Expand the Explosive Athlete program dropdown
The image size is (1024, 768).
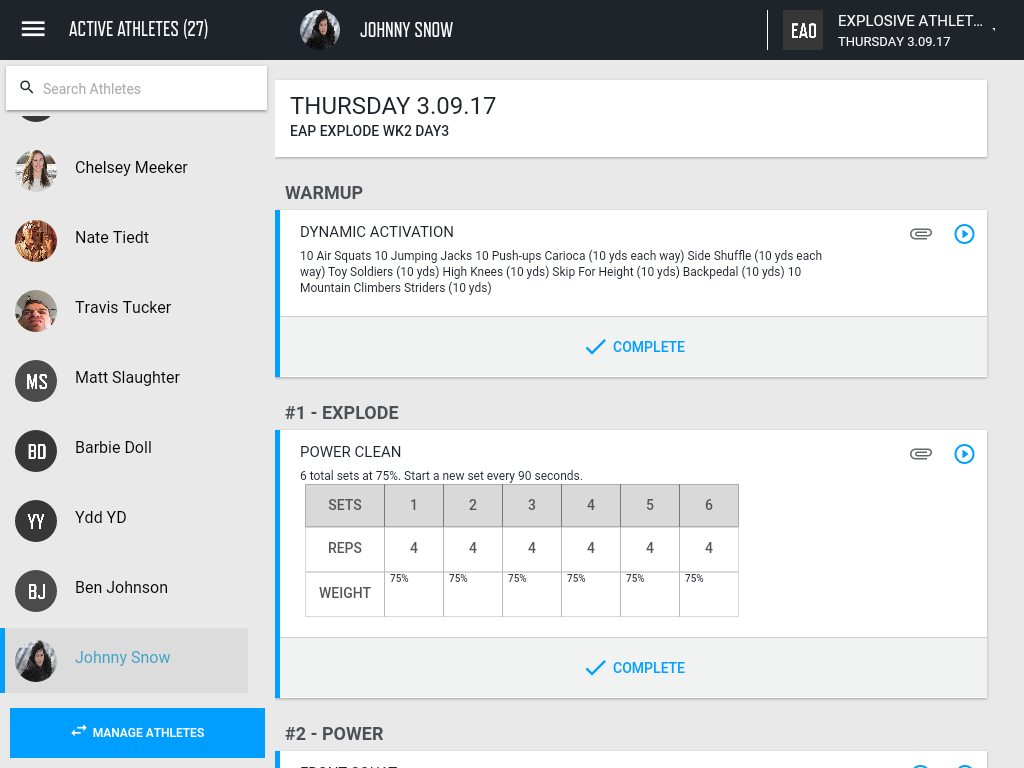tap(993, 29)
